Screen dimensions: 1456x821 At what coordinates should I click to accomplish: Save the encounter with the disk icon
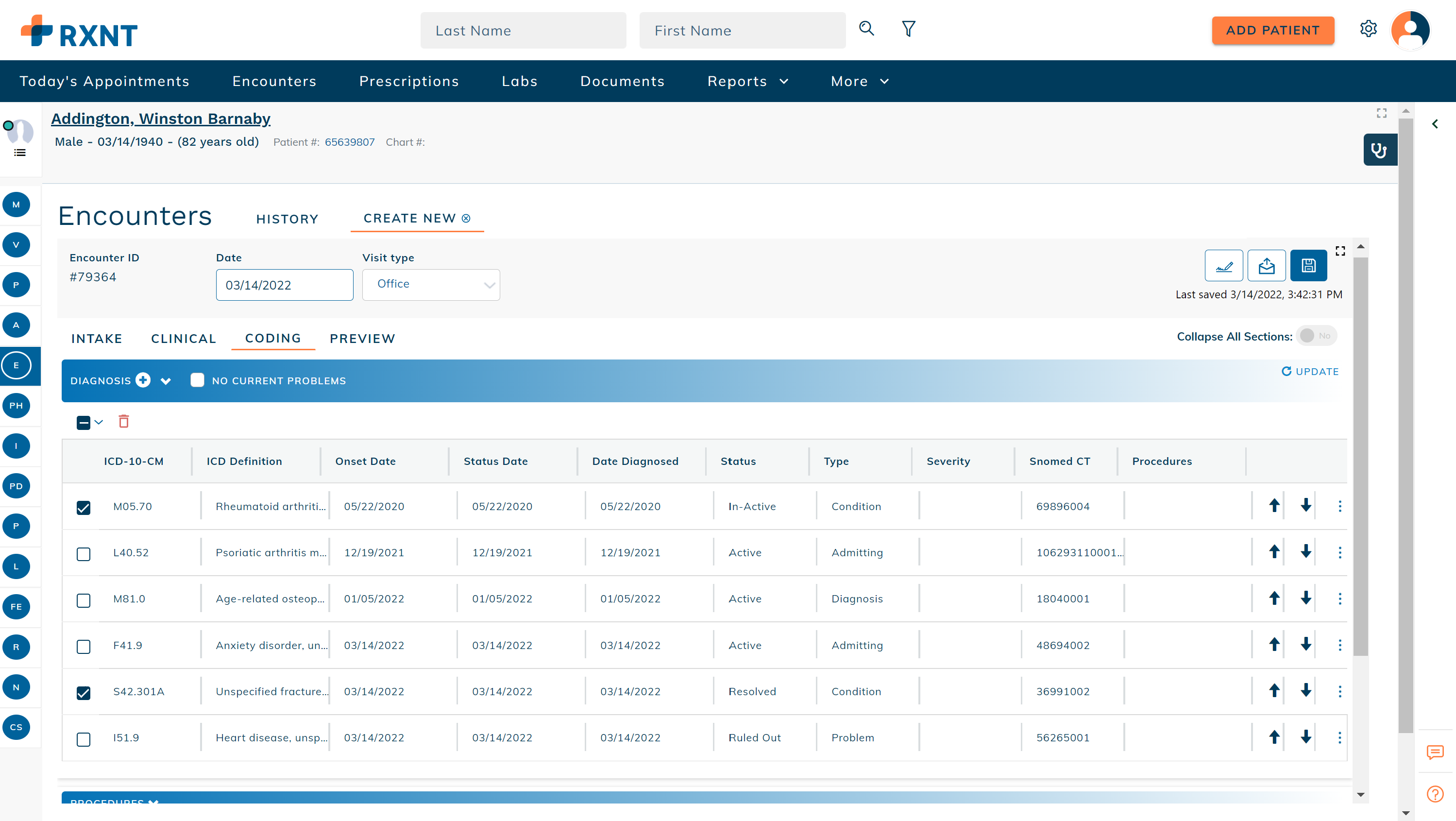pyautogui.click(x=1309, y=266)
